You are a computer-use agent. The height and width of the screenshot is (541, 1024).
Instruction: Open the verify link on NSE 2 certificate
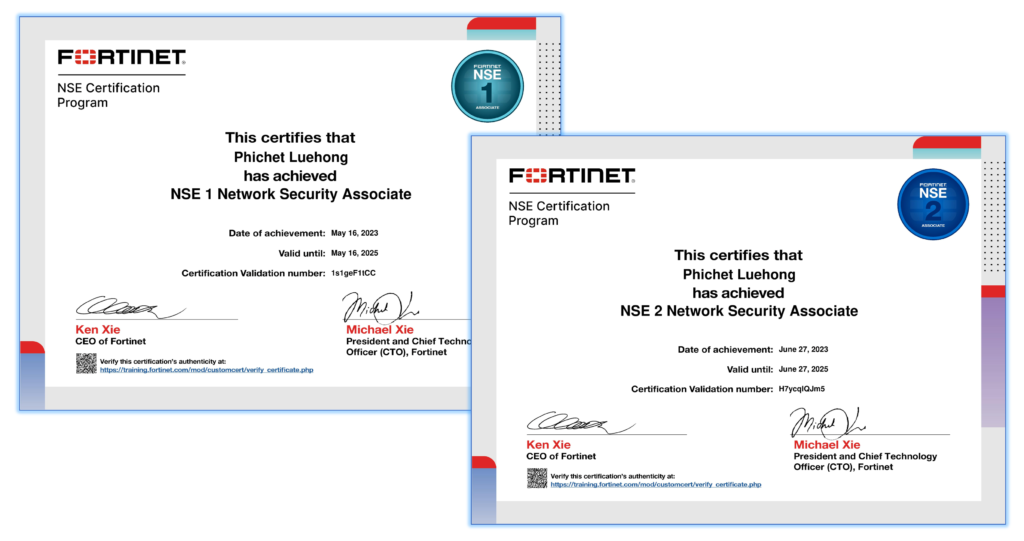point(656,485)
